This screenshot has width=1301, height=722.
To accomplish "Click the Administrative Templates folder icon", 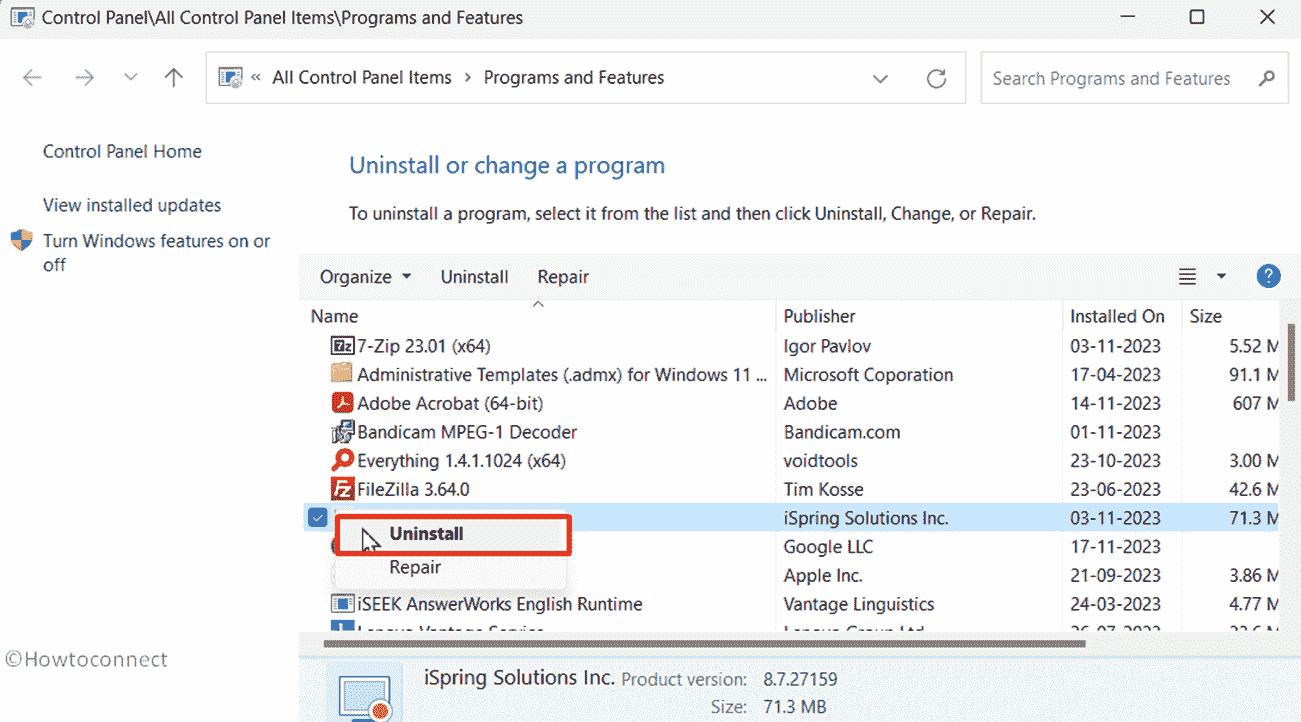I will pos(342,375).
